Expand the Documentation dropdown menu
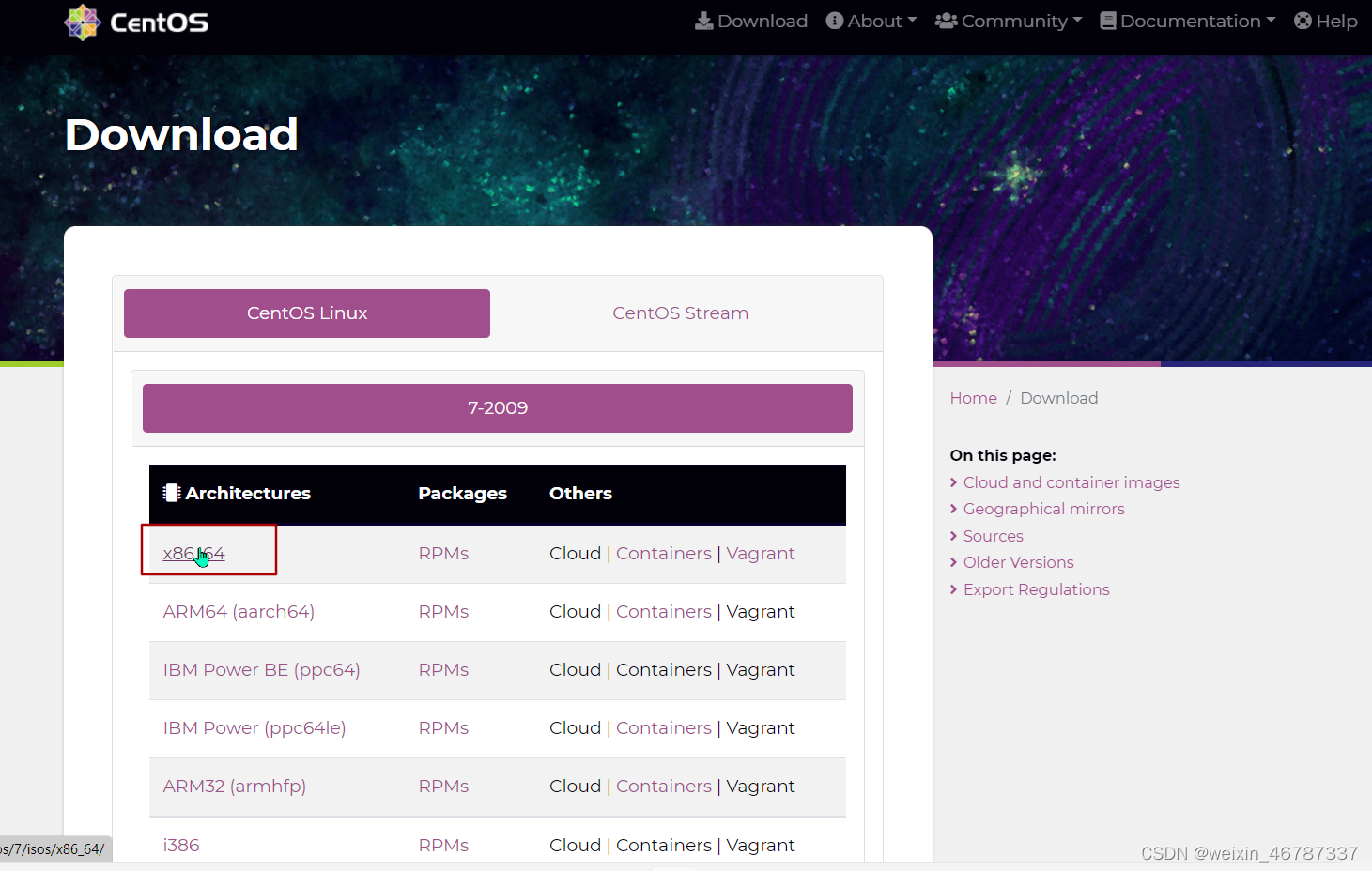Image resolution: width=1372 pixels, height=871 pixels. coord(1188,21)
